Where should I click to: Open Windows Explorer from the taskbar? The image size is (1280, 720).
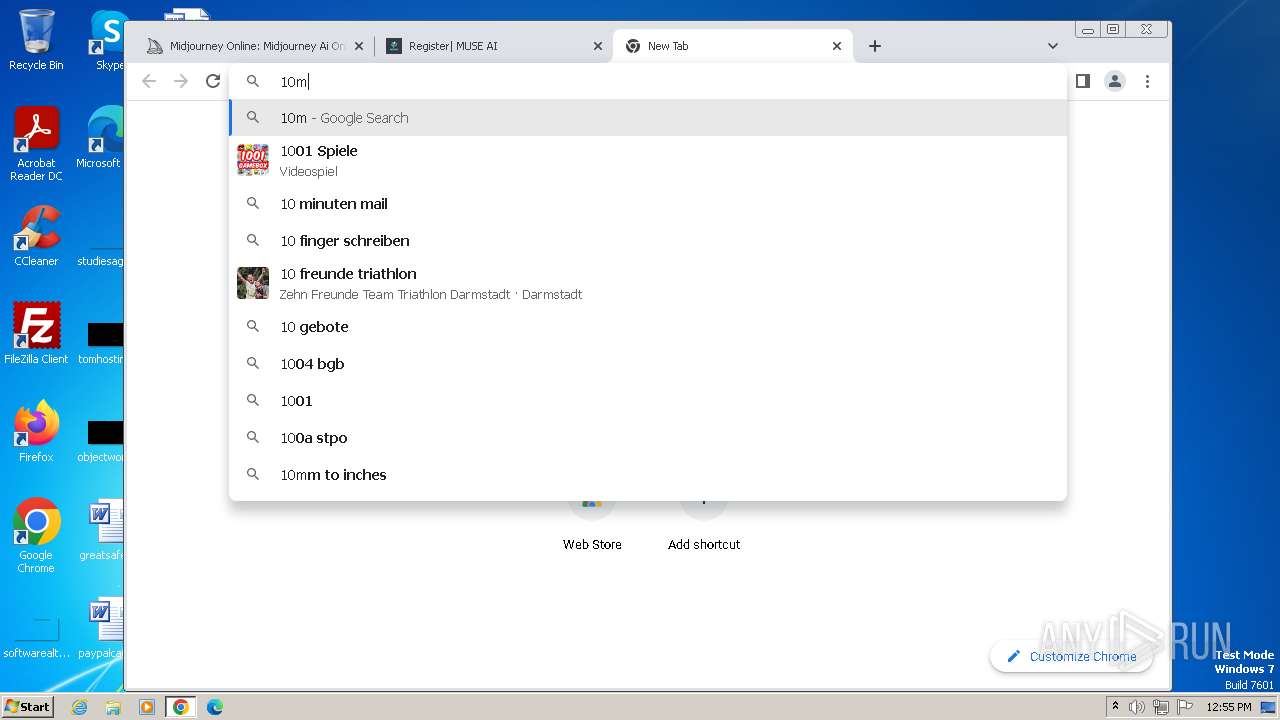tap(113, 707)
